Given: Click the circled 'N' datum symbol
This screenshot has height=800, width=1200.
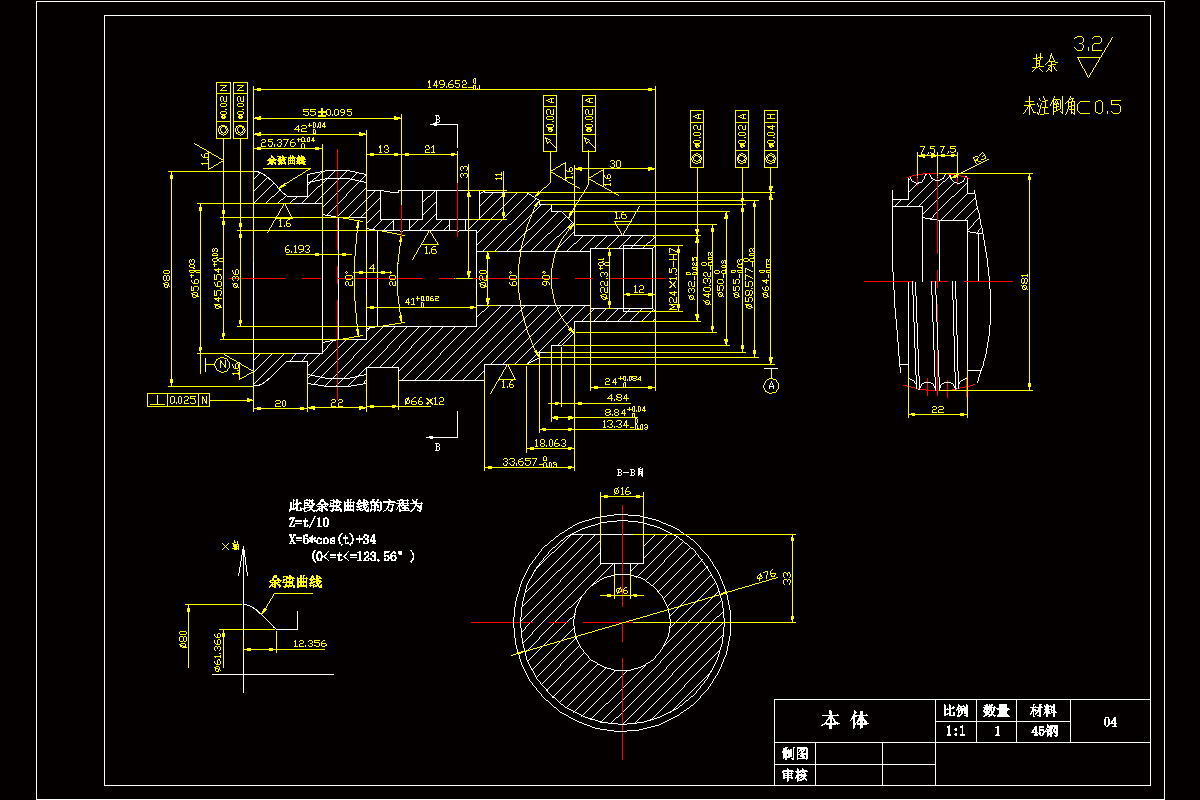Looking at the screenshot, I should (223, 363).
